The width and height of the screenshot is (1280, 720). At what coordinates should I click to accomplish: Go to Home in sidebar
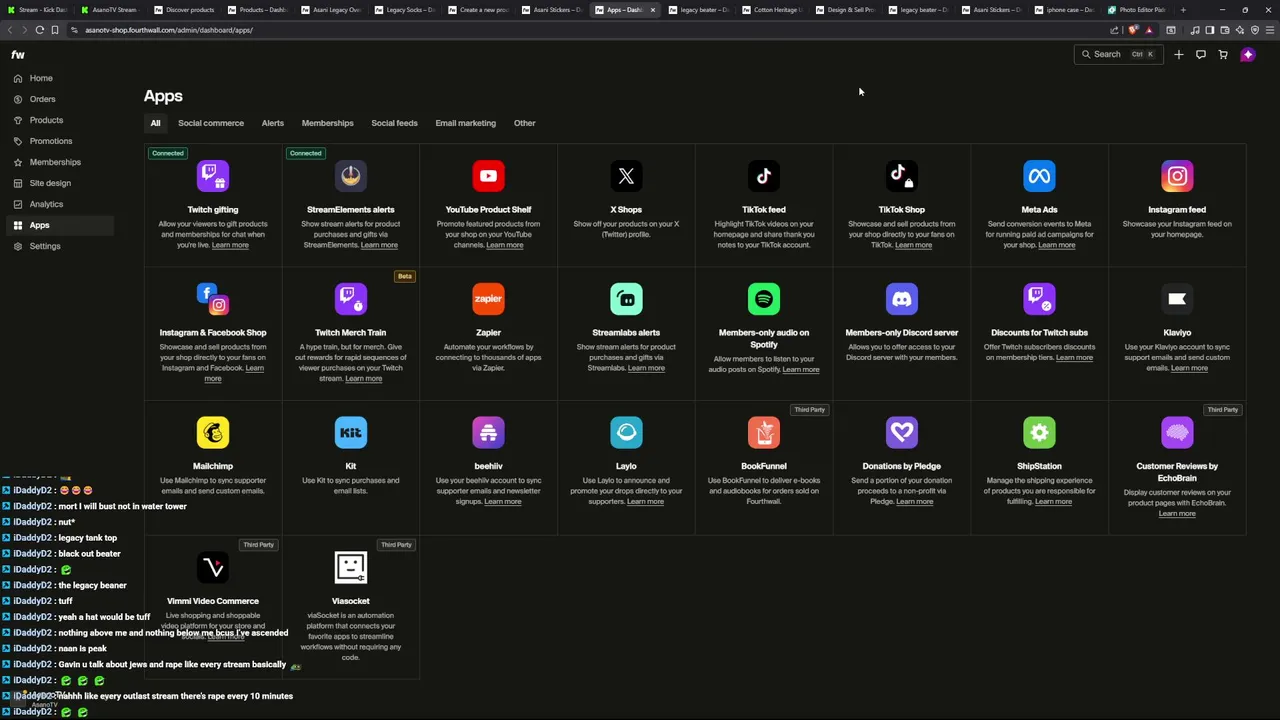coord(60,78)
